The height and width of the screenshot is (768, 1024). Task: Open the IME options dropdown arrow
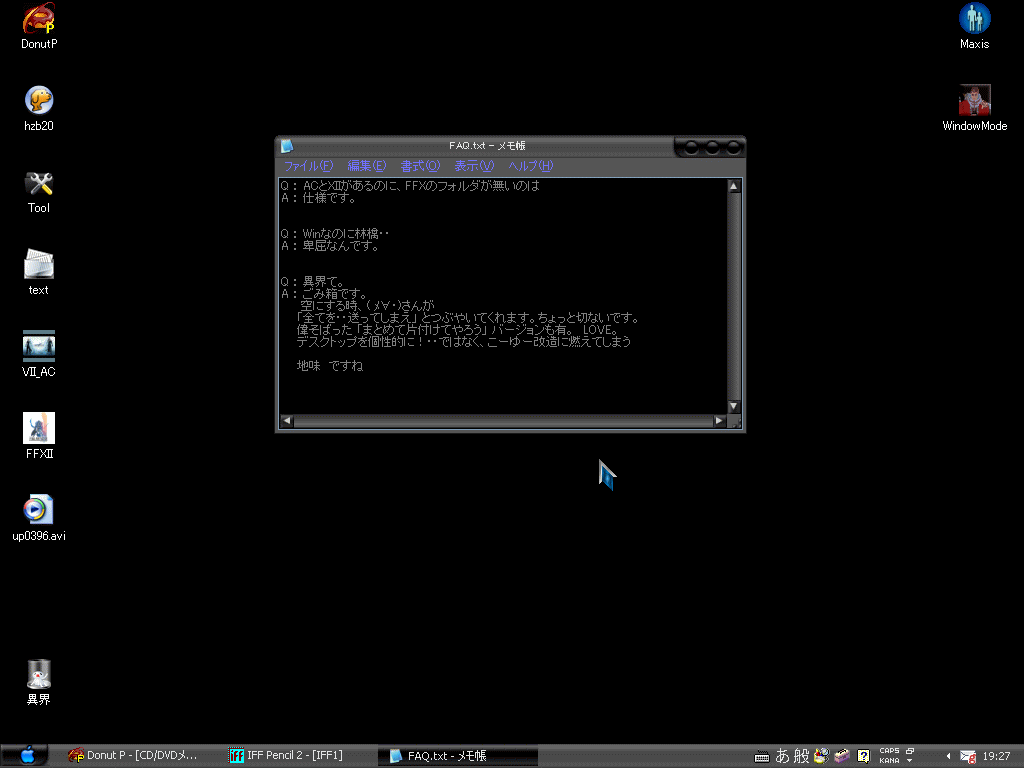tap(909, 761)
